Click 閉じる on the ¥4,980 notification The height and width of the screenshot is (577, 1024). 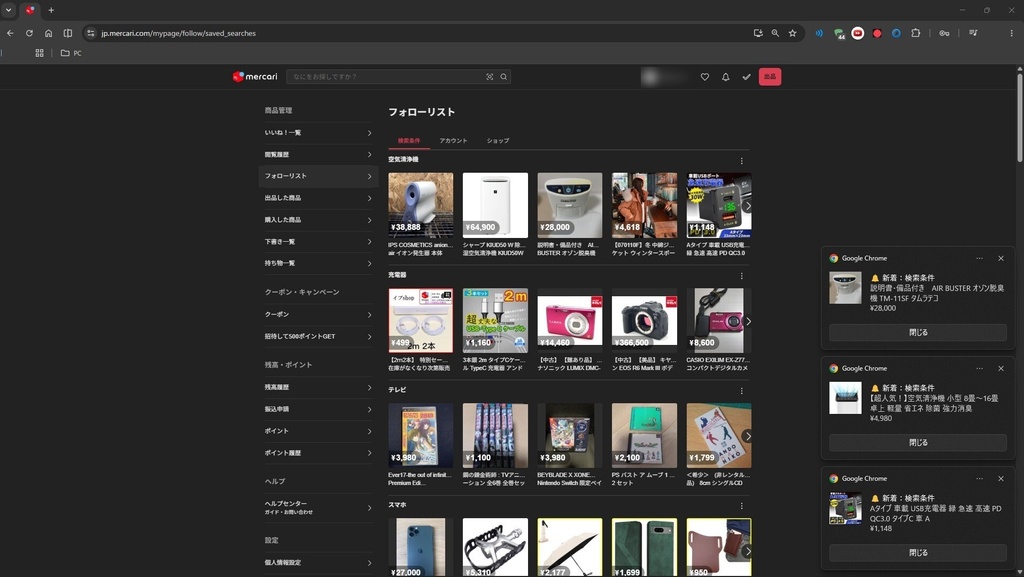(x=918, y=443)
